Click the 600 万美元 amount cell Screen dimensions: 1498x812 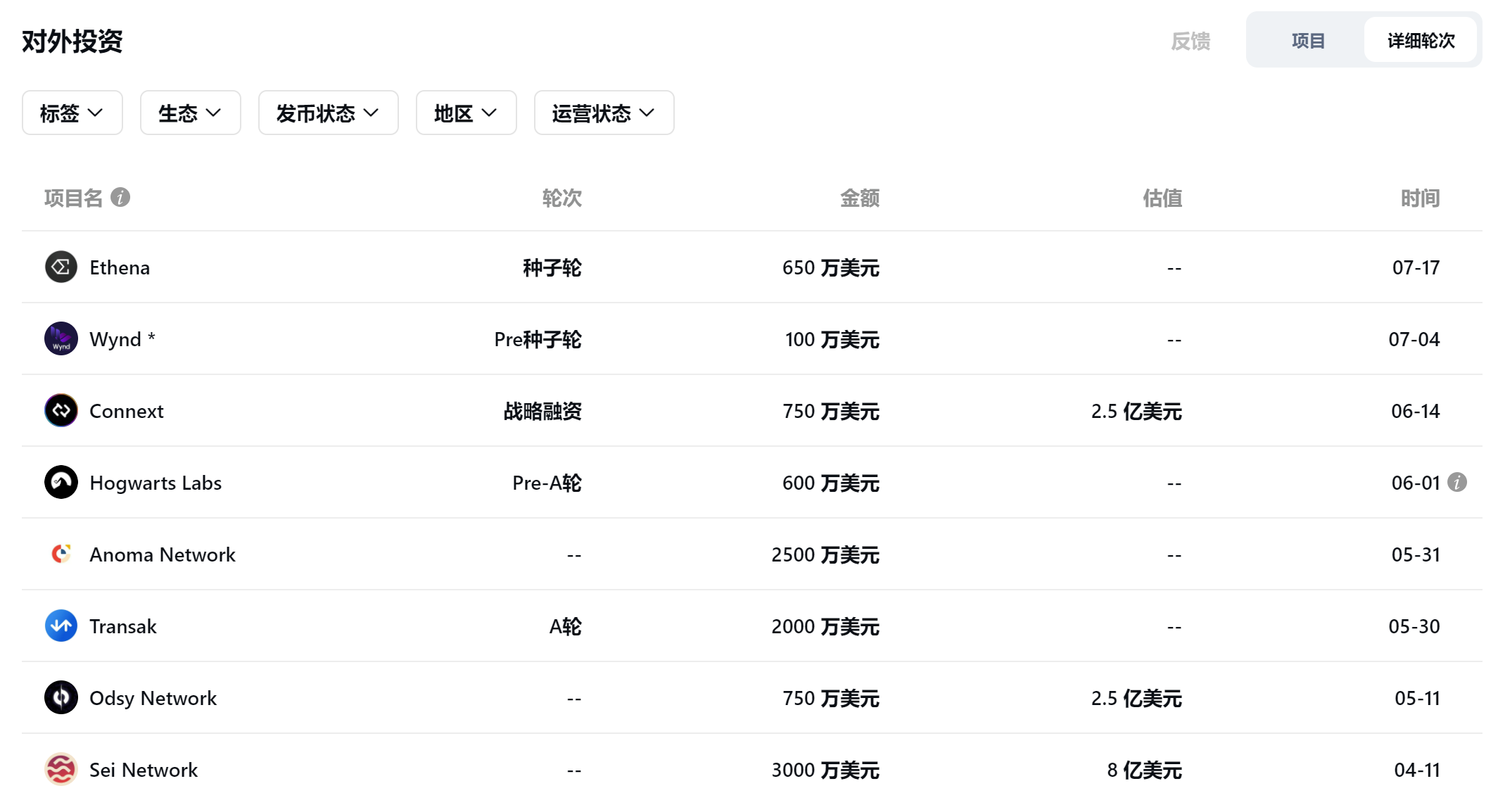[x=831, y=483]
